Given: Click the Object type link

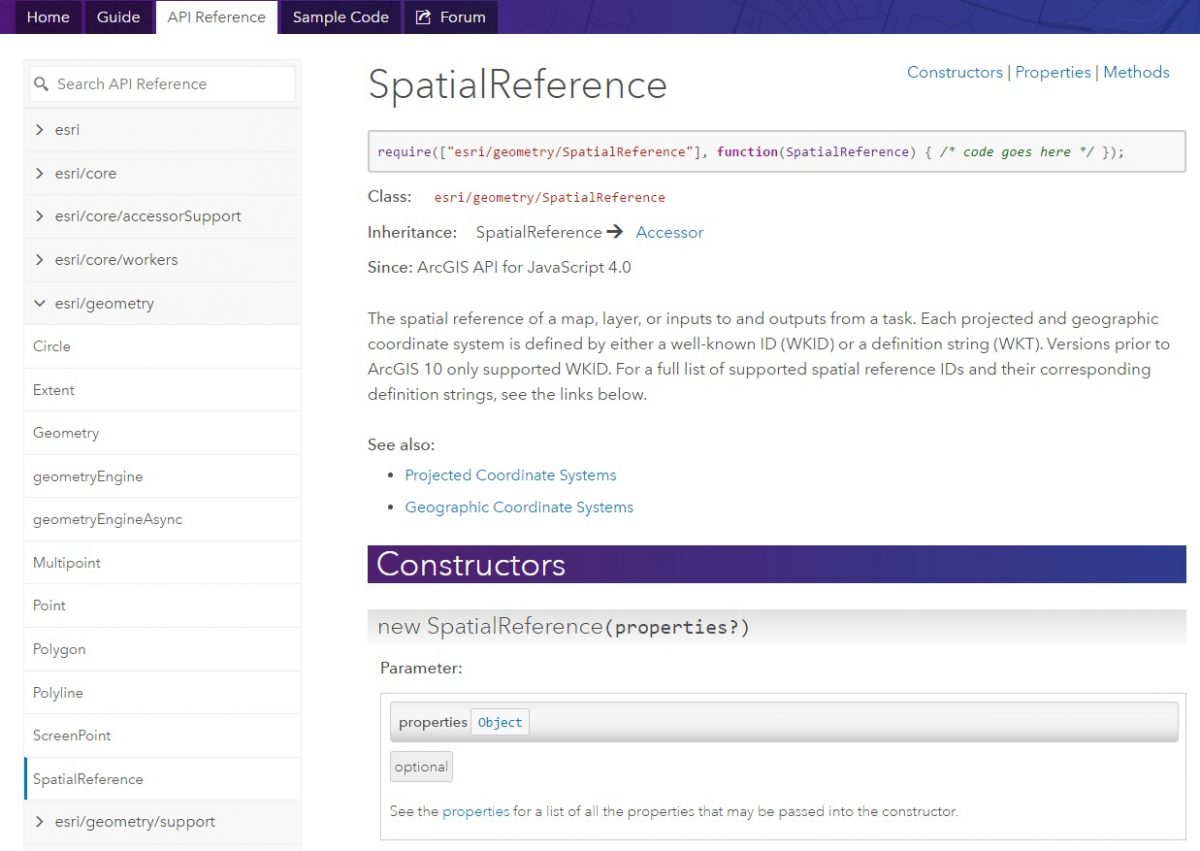Looking at the screenshot, I should pos(500,722).
